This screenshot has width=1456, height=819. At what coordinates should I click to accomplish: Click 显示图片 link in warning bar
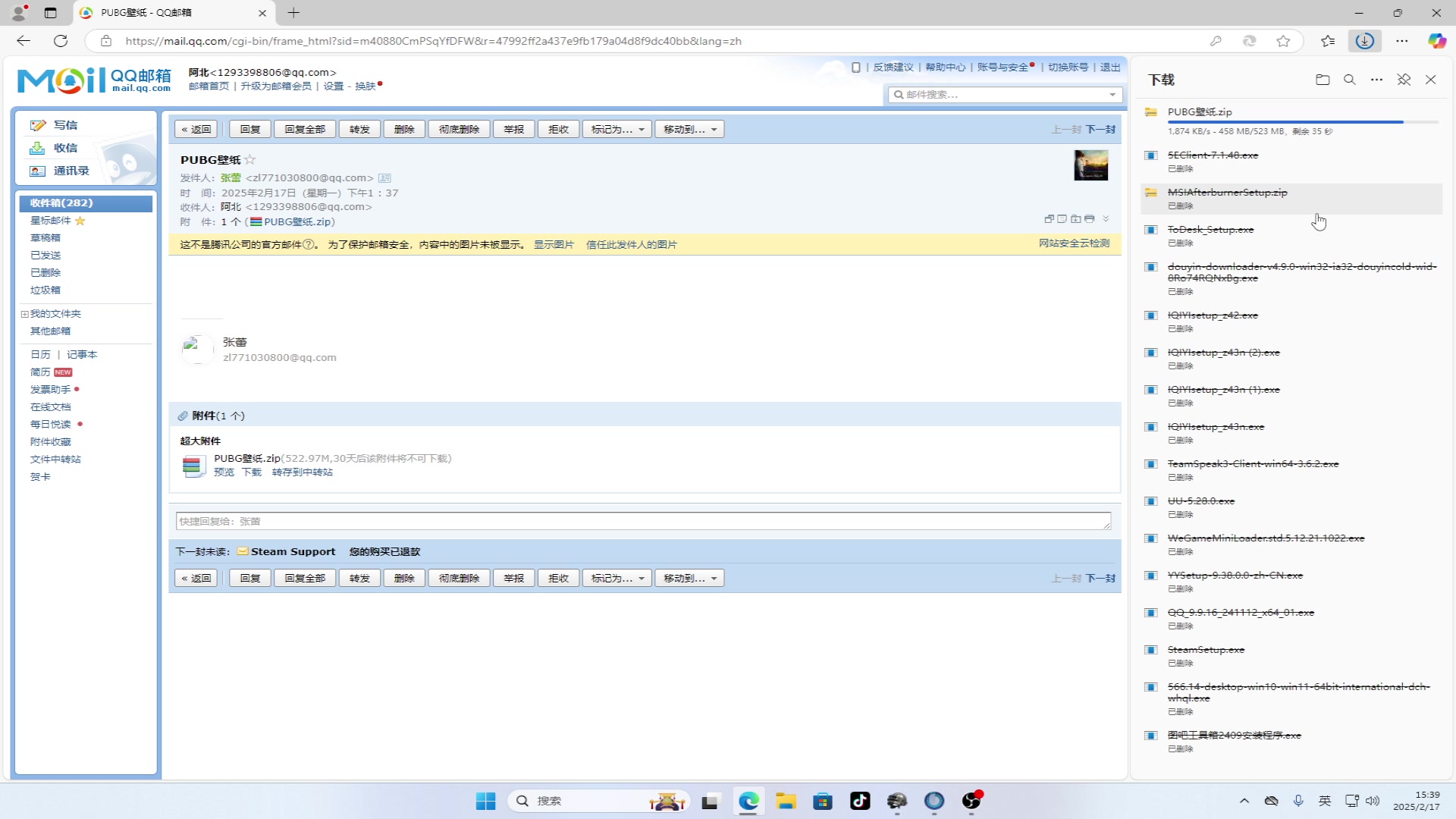pos(554,245)
